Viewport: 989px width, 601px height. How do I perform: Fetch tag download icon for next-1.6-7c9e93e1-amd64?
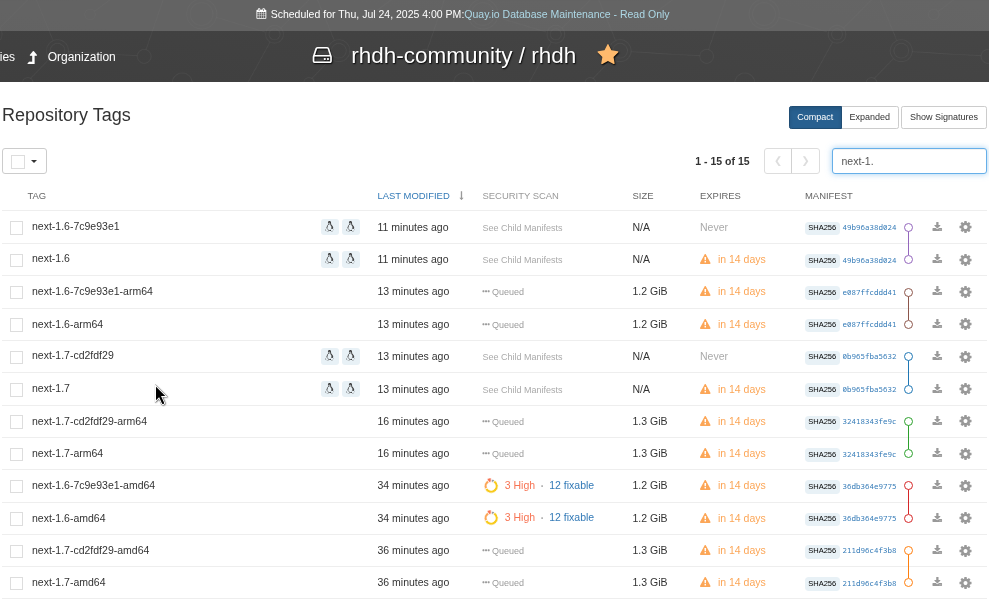click(x=937, y=485)
